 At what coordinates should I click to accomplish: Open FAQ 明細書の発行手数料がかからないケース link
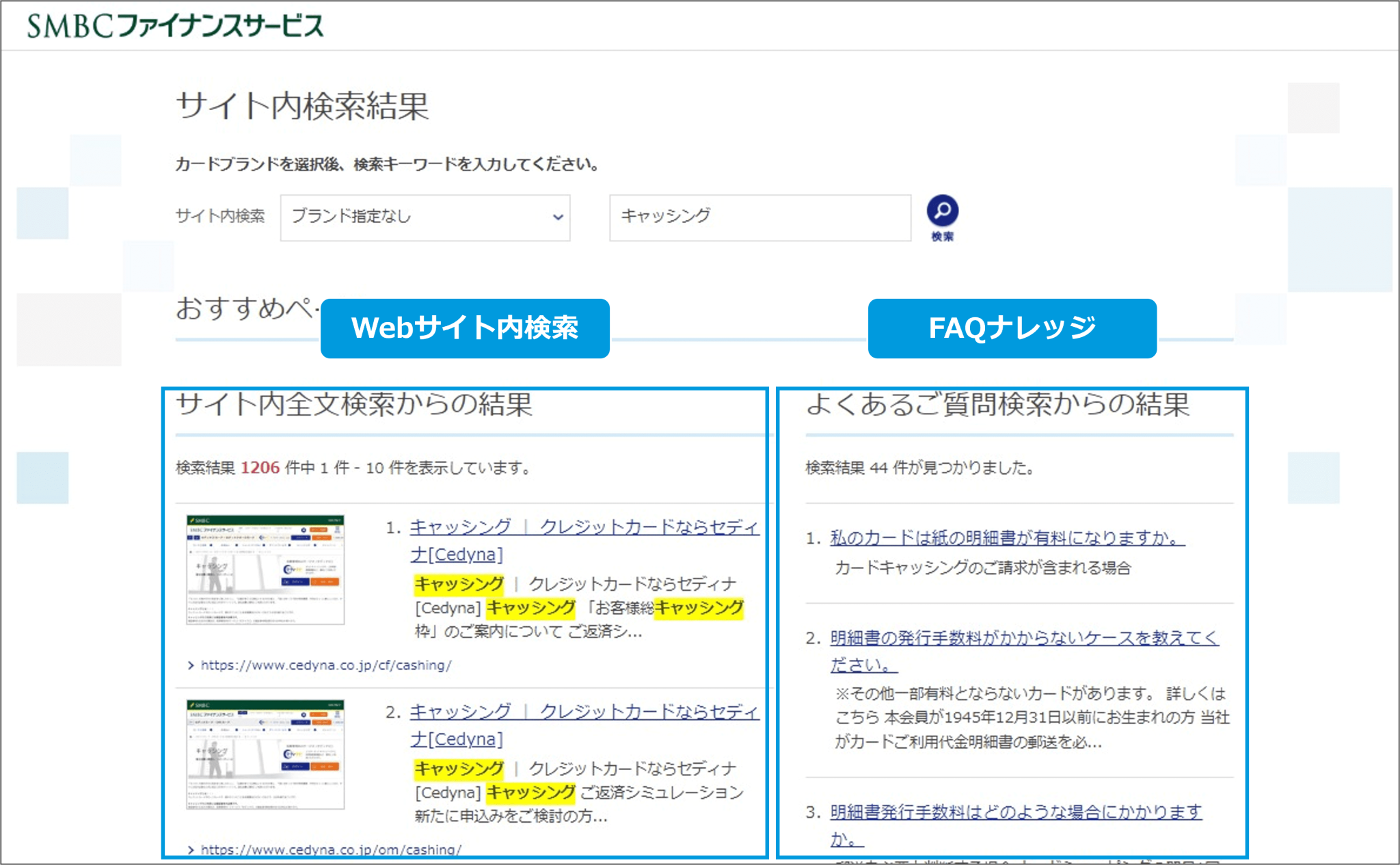1024,651
